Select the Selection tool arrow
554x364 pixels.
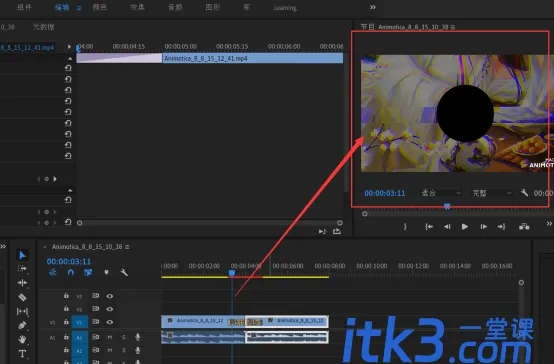coord(22,255)
